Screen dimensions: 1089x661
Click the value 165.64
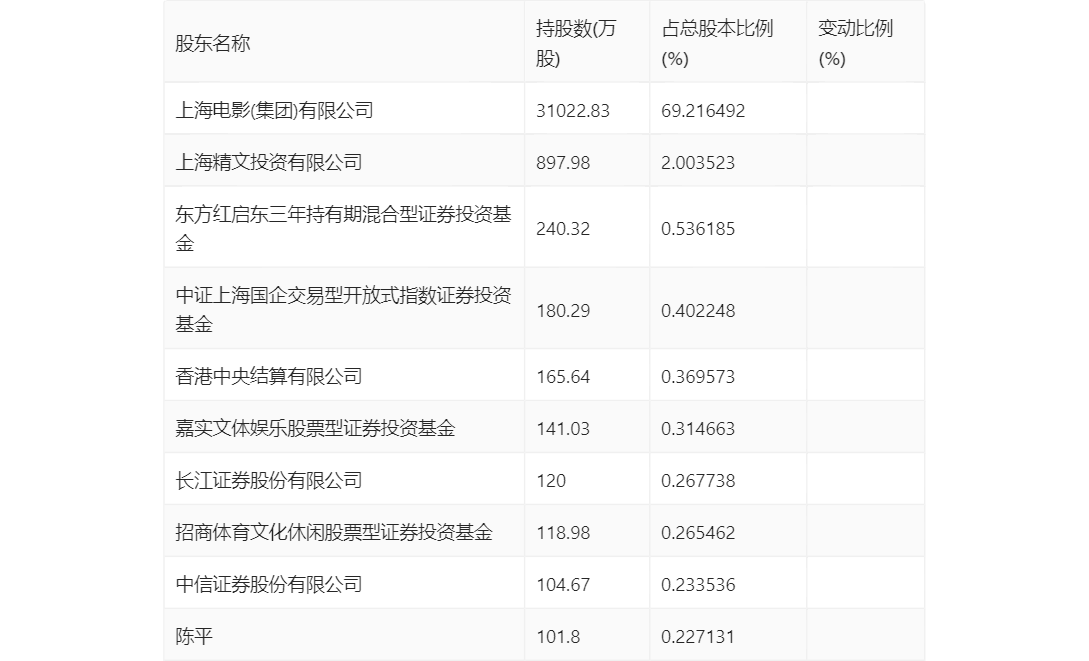click(x=563, y=376)
